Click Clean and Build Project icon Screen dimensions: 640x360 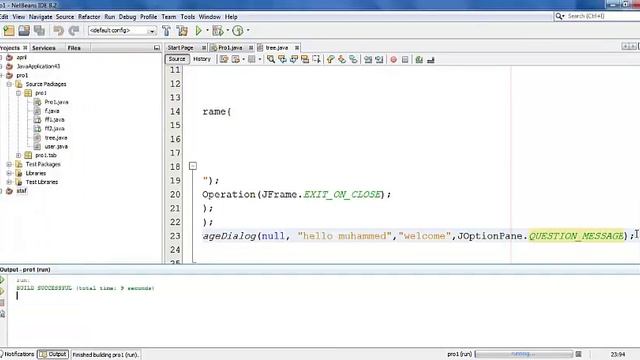click(182, 31)
